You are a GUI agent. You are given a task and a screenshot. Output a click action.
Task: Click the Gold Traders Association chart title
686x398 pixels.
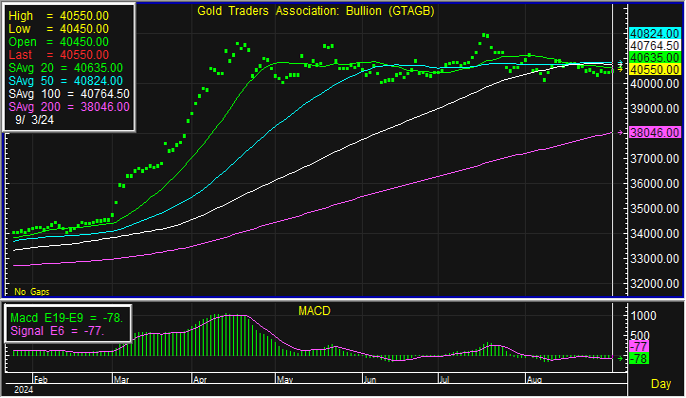[x=315, y=11]
